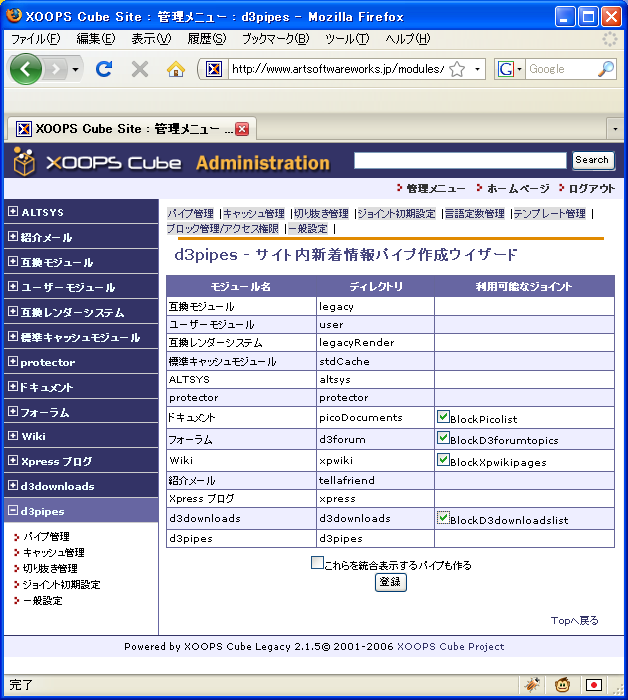Expand the protector sidebar section

click(x=13, y=362)
